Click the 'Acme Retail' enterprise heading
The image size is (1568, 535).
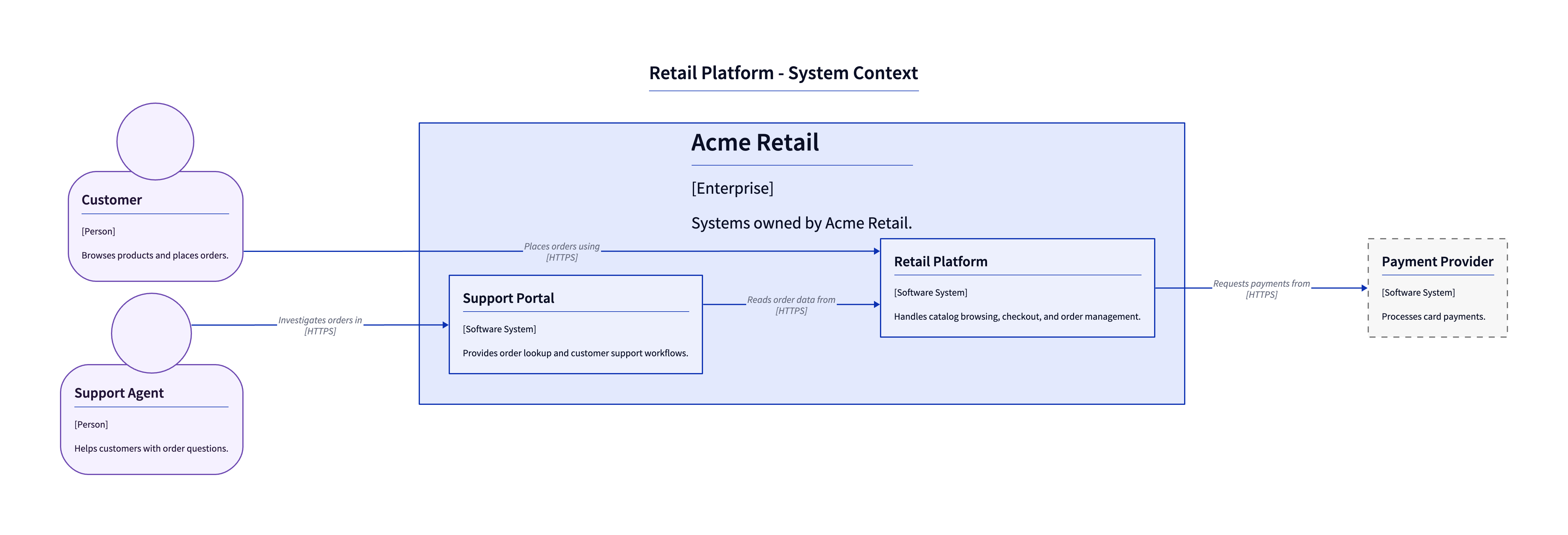[755, 142]
